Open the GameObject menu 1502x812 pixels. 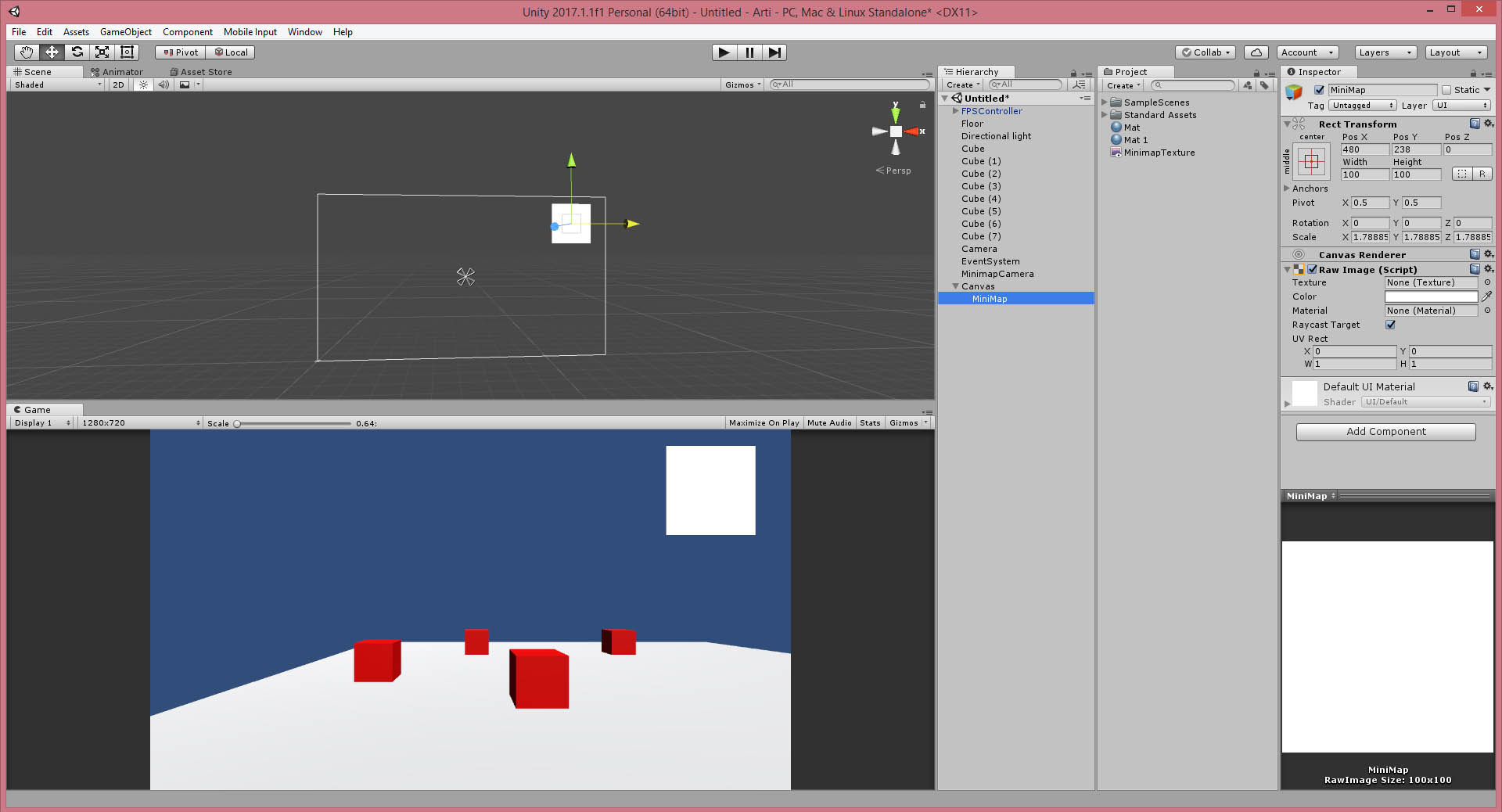click(x=126, y=32)
